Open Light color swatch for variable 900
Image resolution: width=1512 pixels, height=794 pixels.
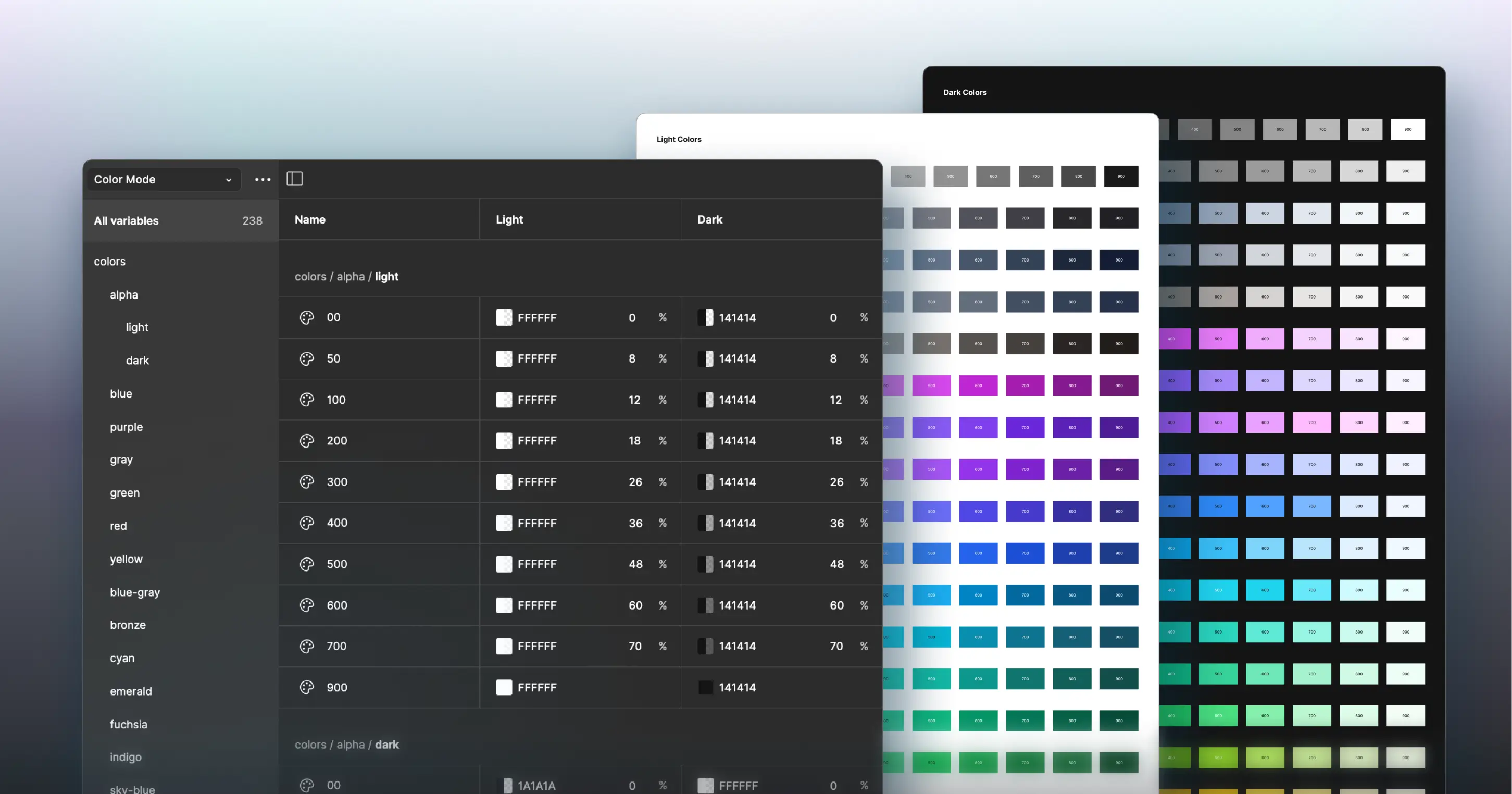tap(504, 687)
